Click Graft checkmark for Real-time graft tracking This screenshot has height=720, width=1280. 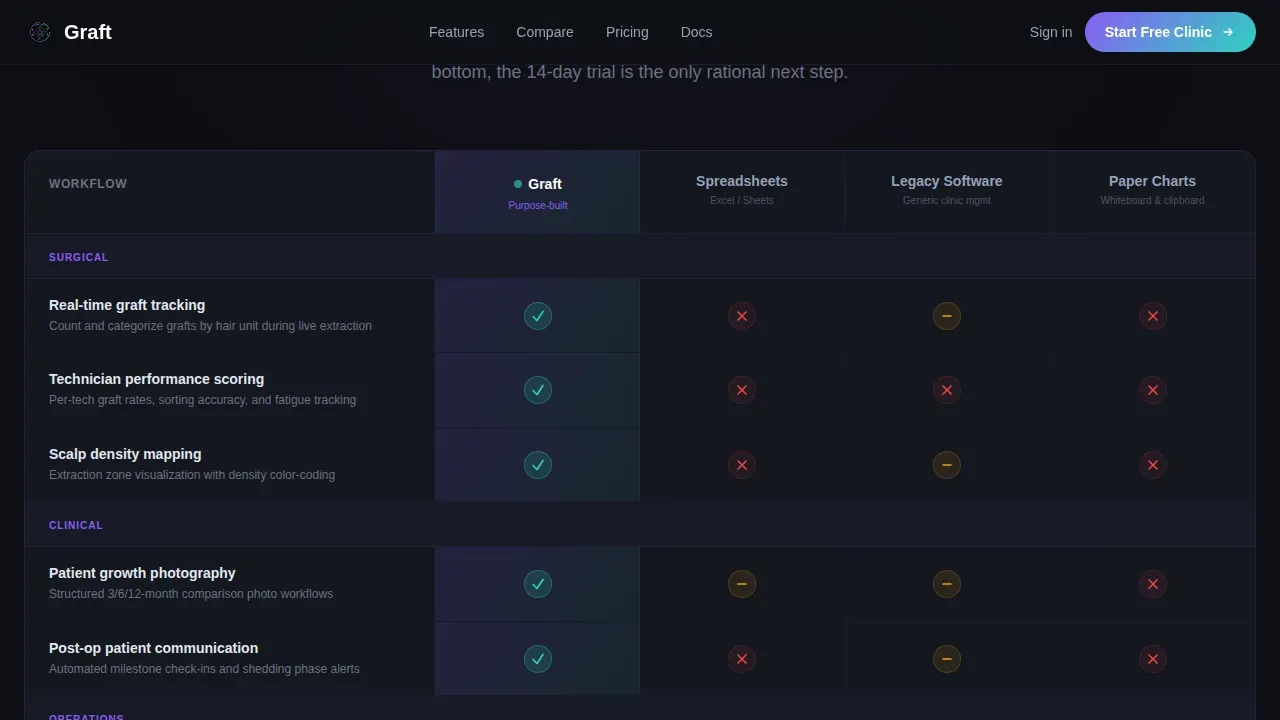[538, 316]
